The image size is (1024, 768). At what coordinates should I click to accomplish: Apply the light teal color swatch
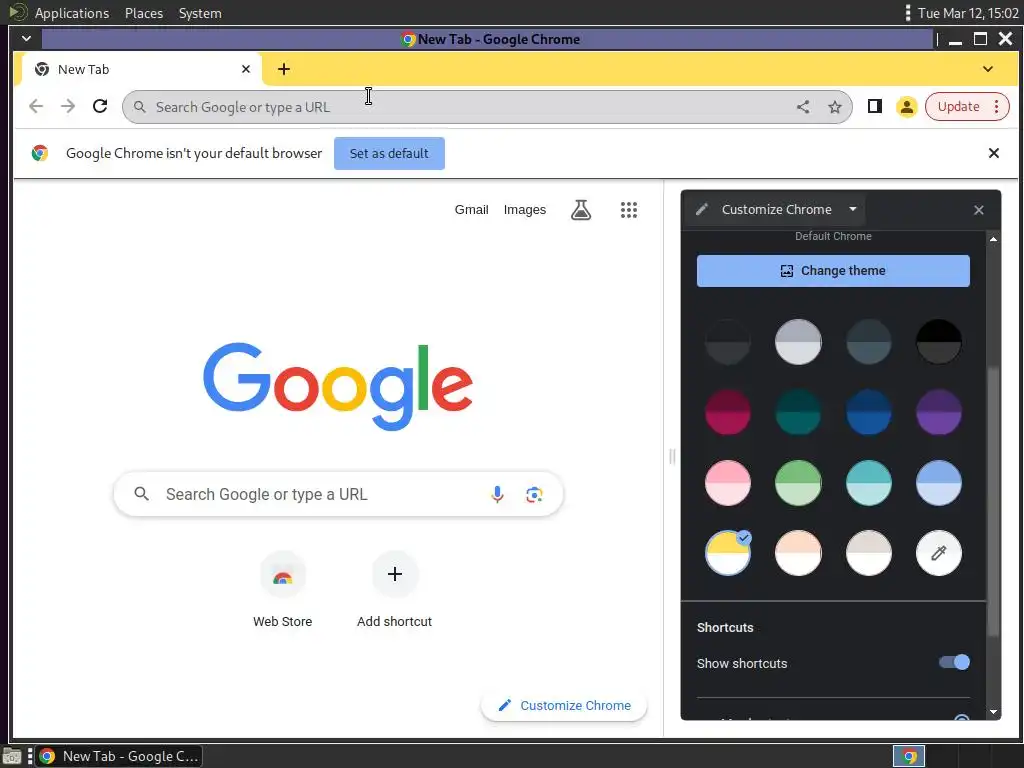point(869,483)
